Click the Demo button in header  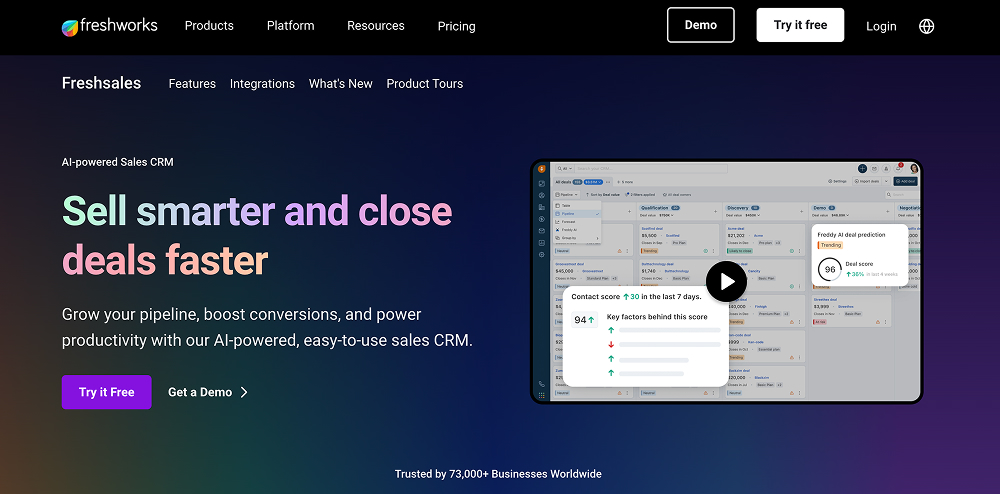pos(701,25)
